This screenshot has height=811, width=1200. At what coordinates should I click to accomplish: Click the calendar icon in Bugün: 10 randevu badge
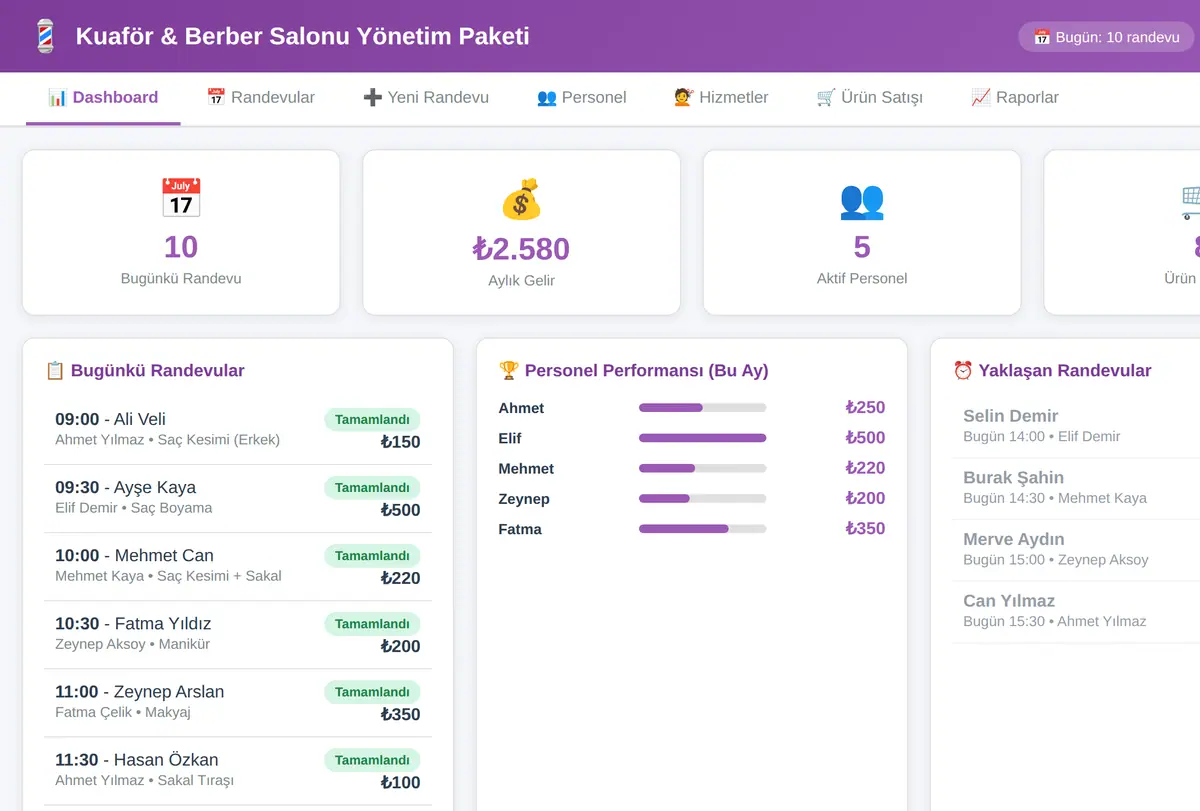click(x=1042, y=37)
